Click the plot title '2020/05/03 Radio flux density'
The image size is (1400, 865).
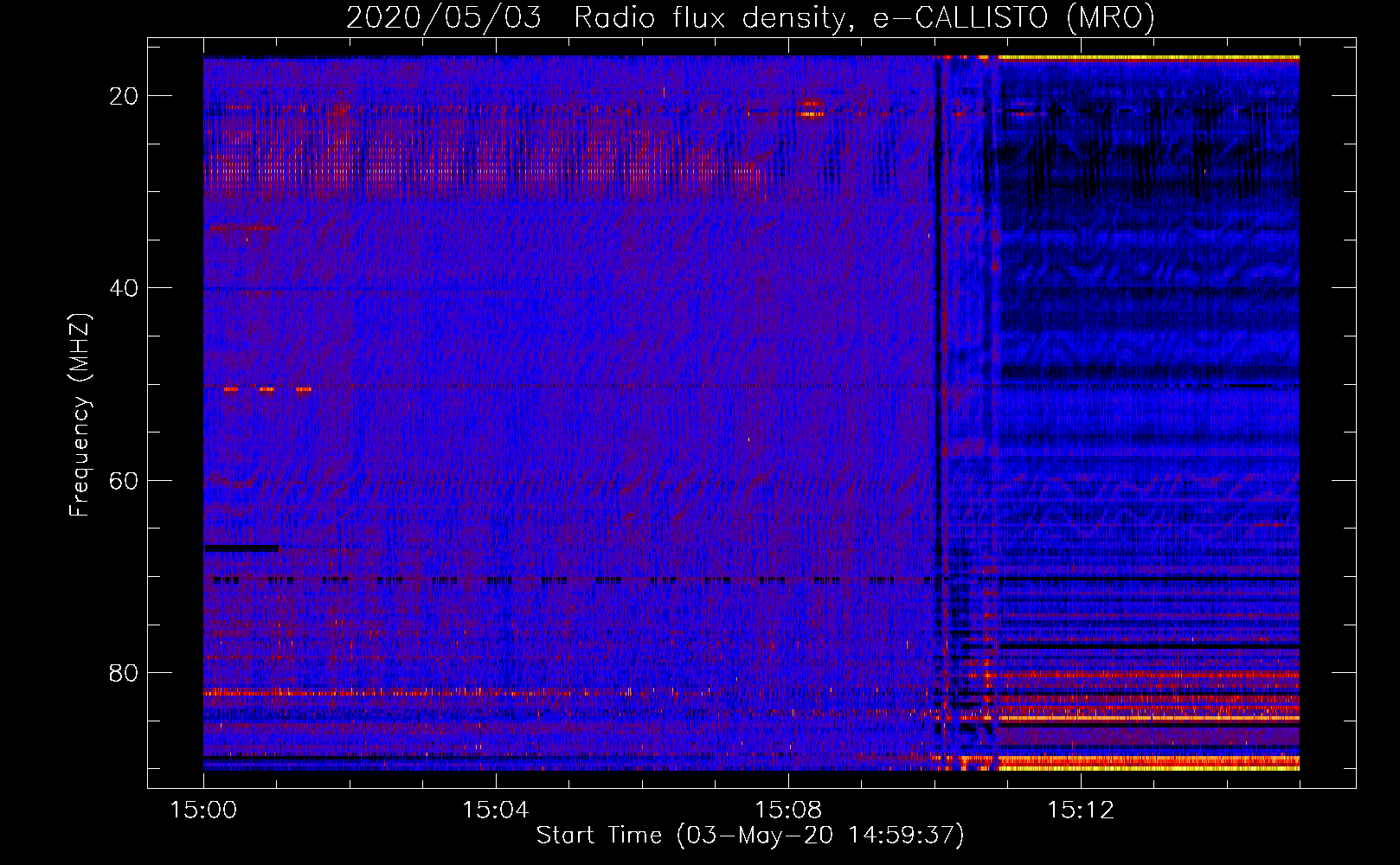[x=750, y=17]
